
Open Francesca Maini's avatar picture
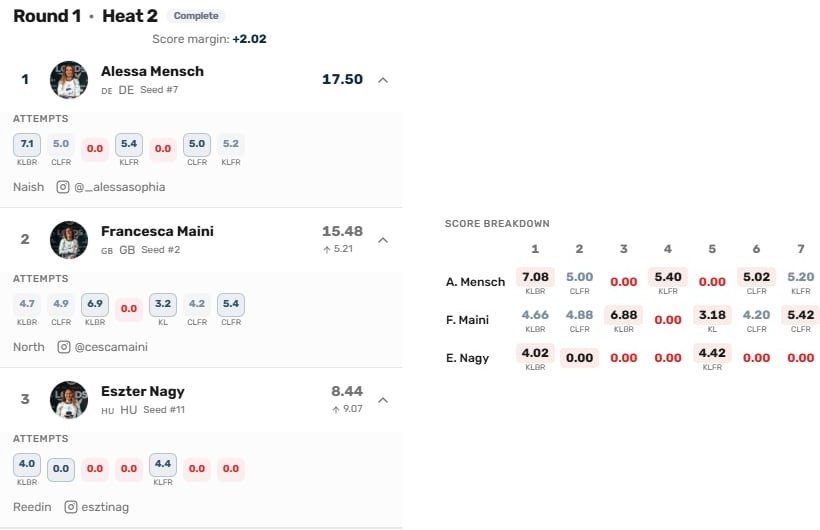point(69,240)
